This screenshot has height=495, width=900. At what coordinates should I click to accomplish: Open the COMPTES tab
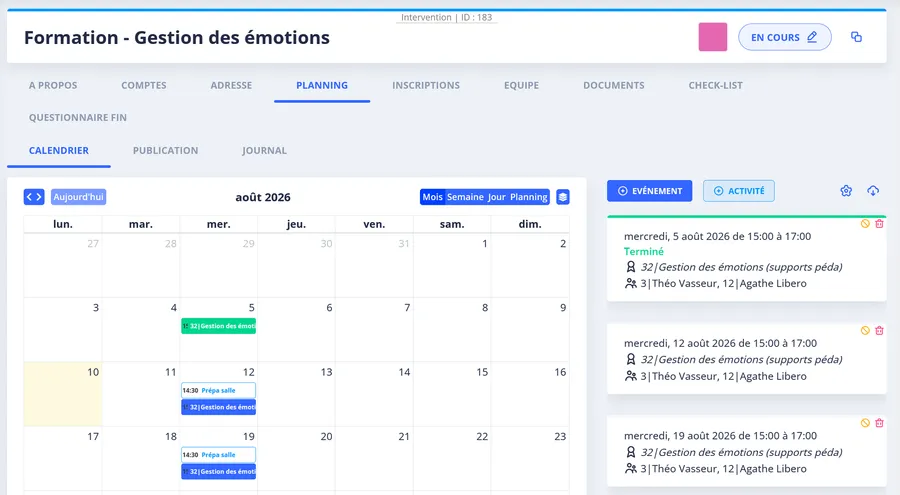pos(143,85)
